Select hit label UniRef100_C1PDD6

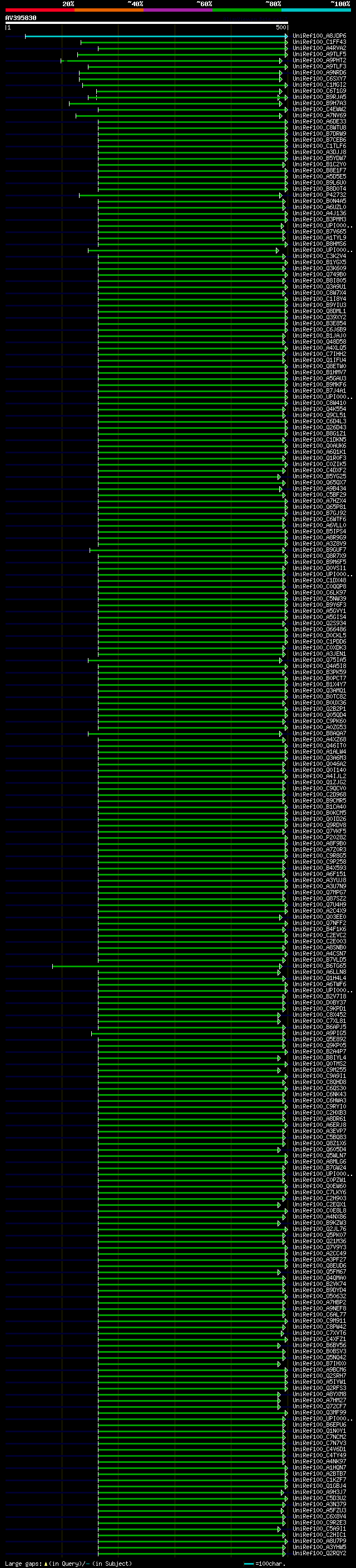point(319,641)
